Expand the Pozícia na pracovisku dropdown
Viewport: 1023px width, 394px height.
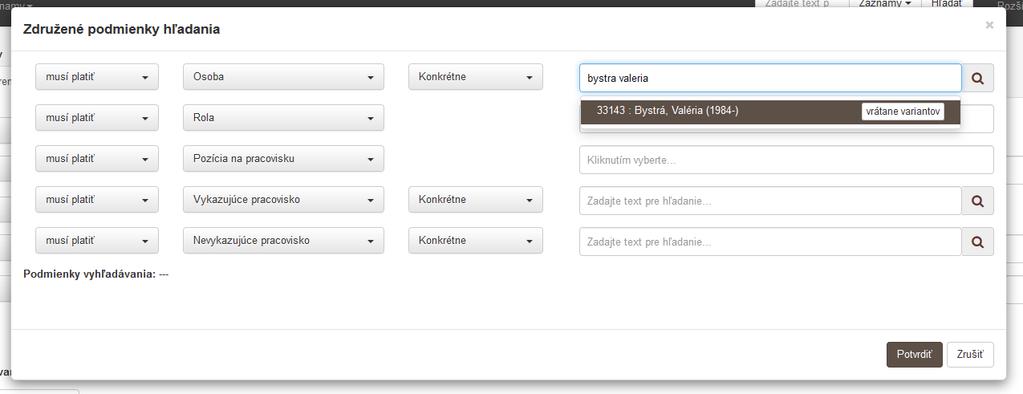(x=283, y=159)
